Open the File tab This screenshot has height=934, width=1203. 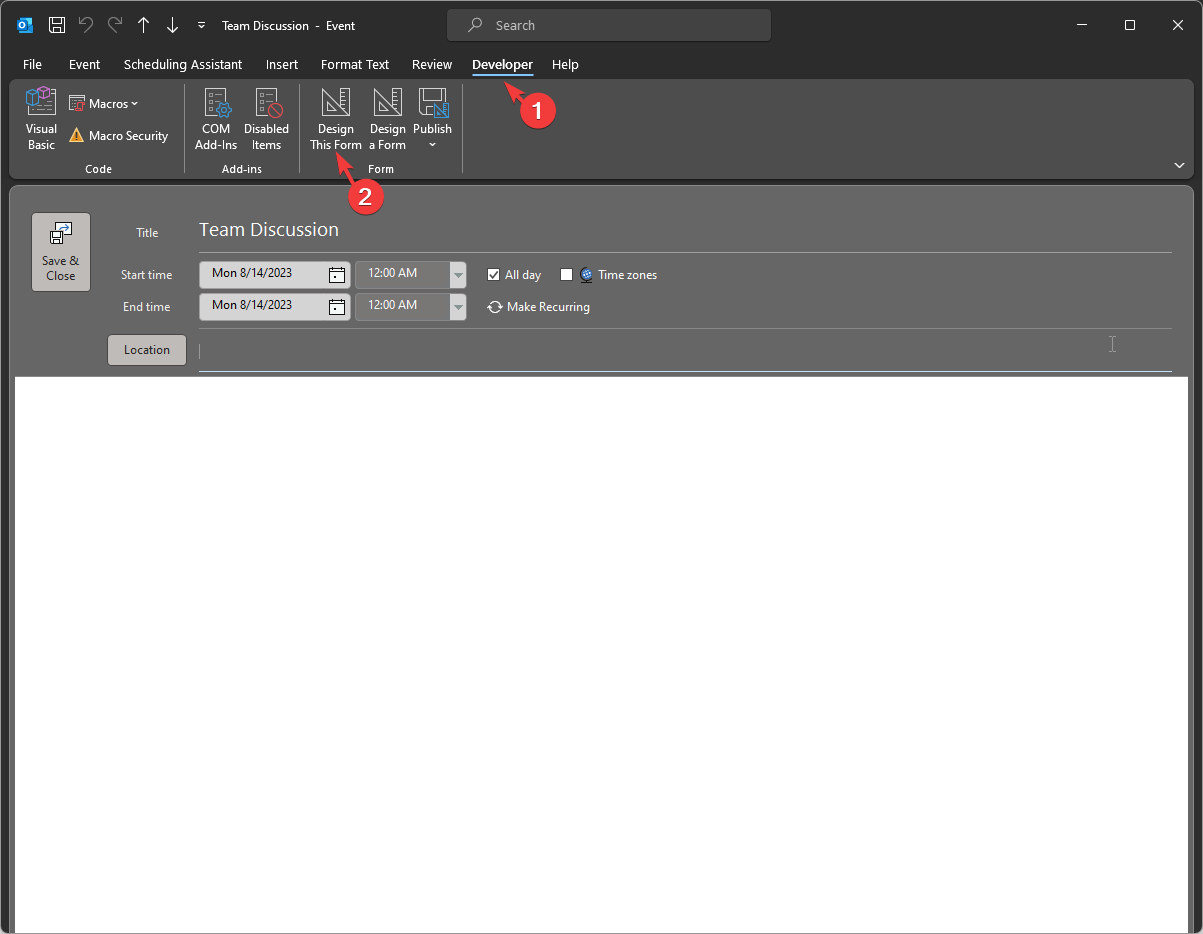coord(32,64)
